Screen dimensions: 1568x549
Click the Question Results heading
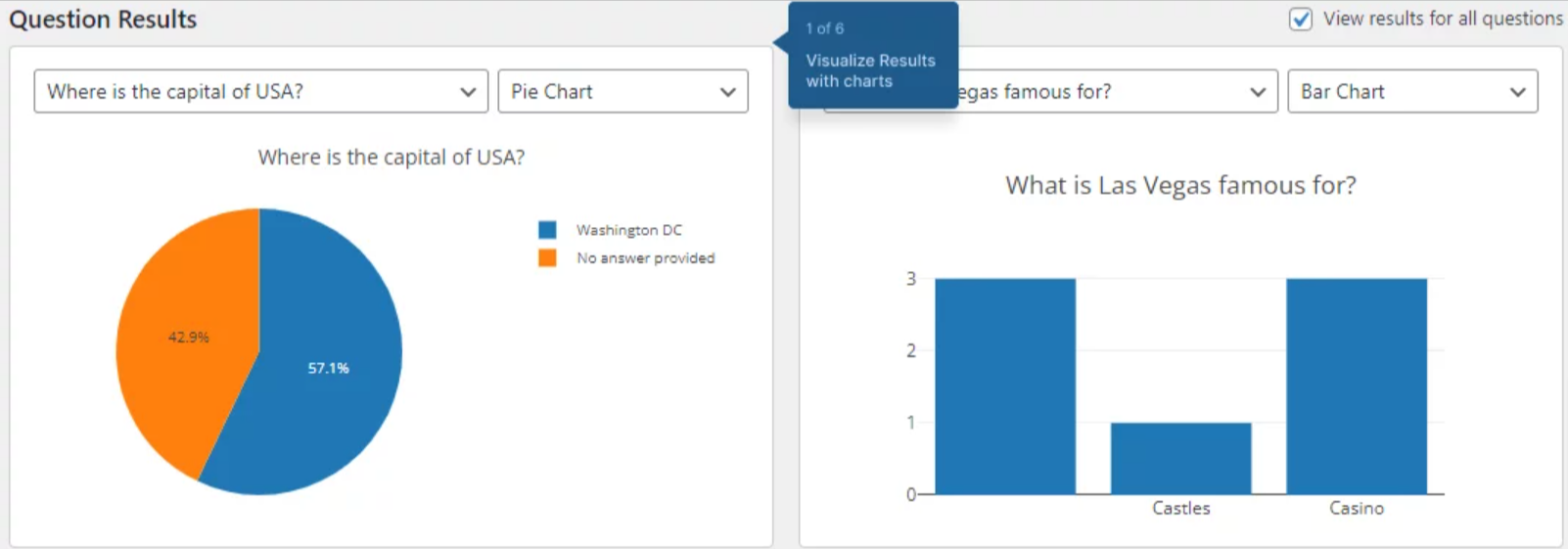(x=103, y=20)
